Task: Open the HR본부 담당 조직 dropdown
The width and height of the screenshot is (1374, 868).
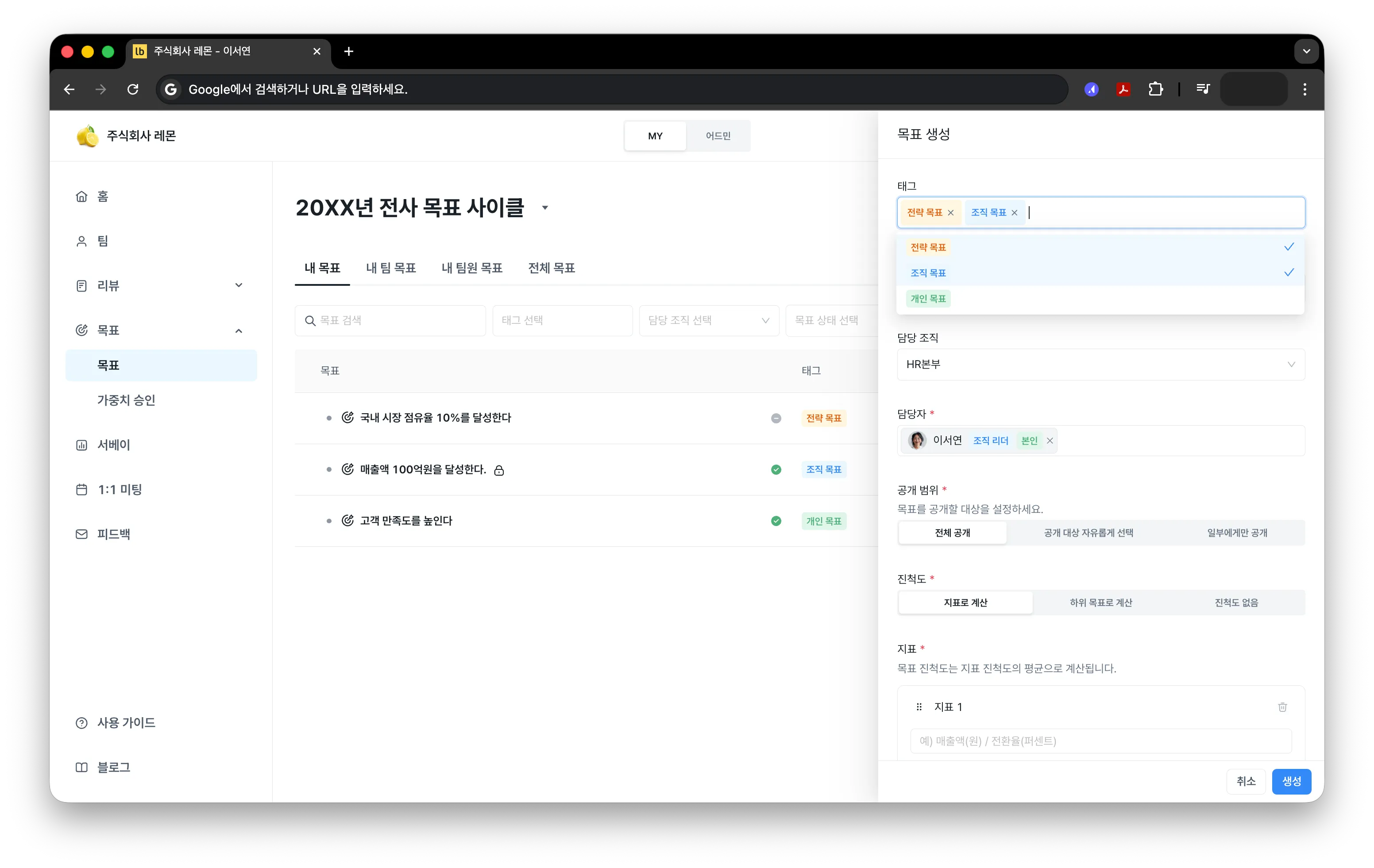Action: click(x=1101, y=365)
